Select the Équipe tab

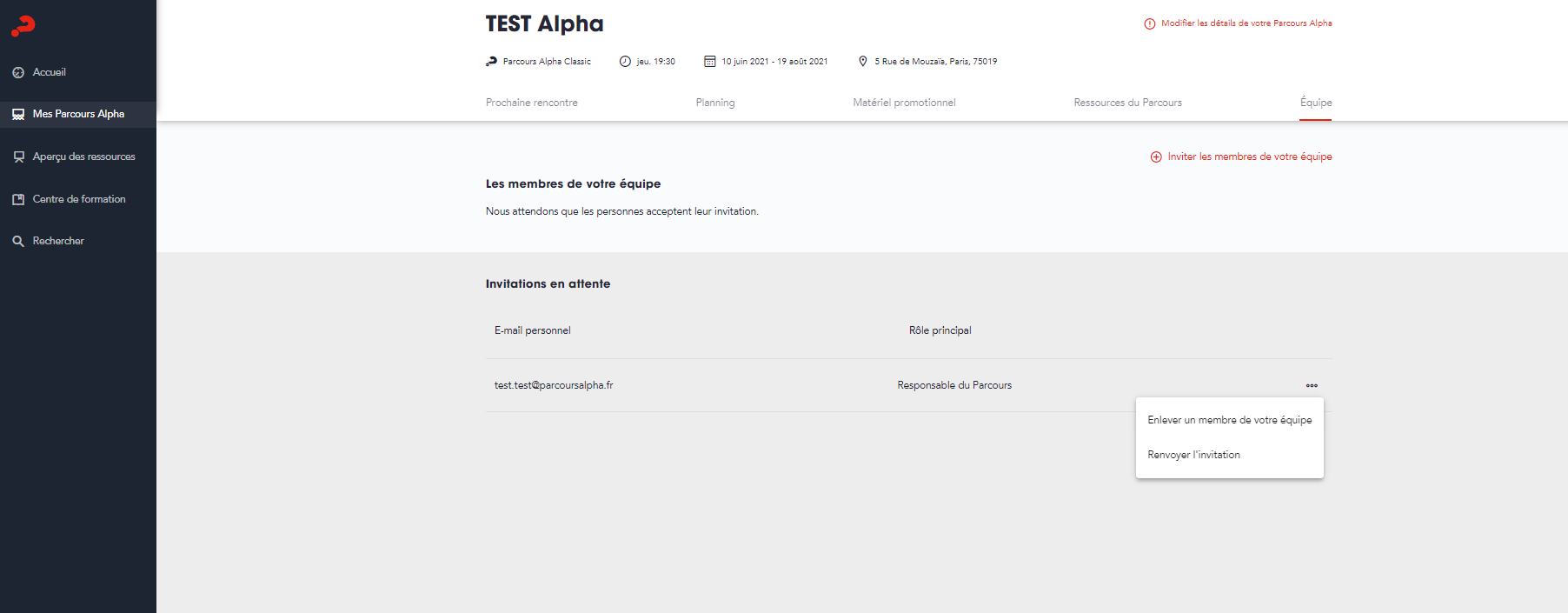1316,103
